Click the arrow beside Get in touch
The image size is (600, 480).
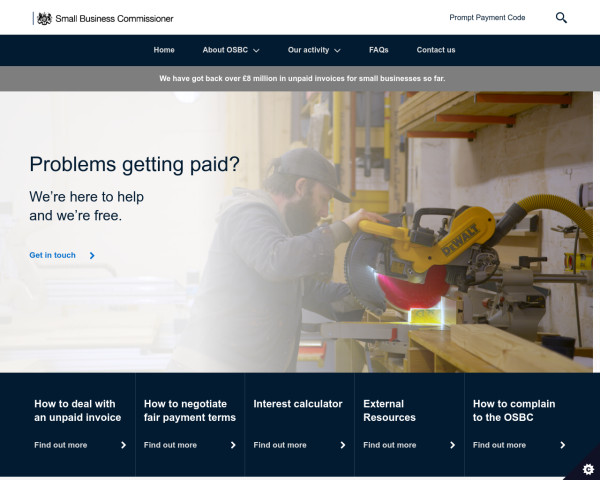click(x=92, y=256)
